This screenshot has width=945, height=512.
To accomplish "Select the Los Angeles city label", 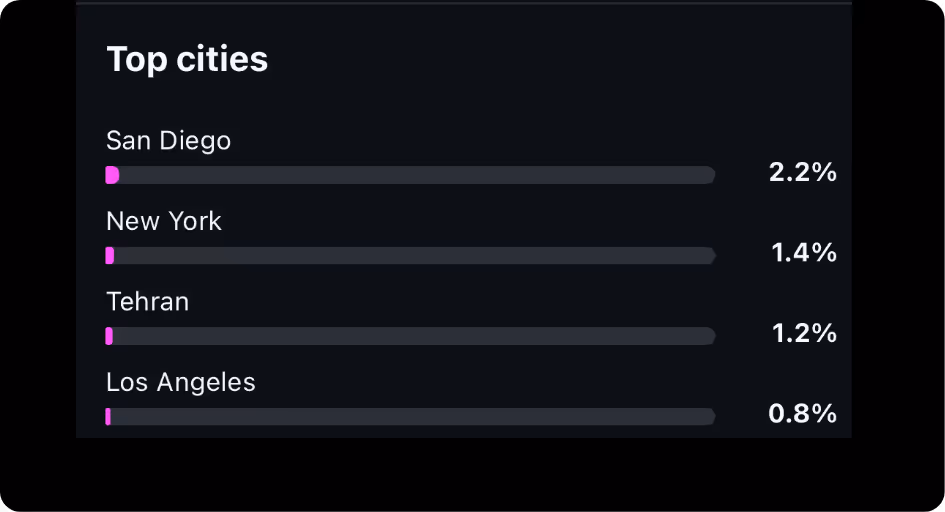I will tap(181, 382).
